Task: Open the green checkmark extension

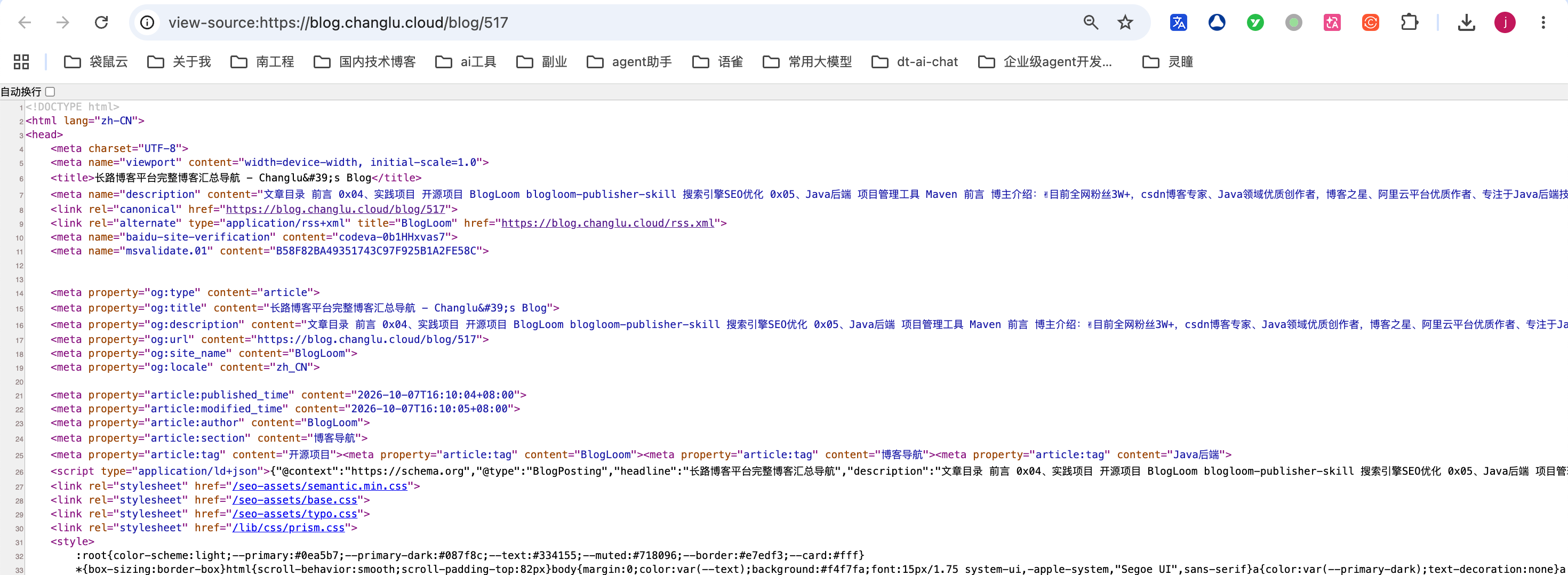Action: [1255, 22]
